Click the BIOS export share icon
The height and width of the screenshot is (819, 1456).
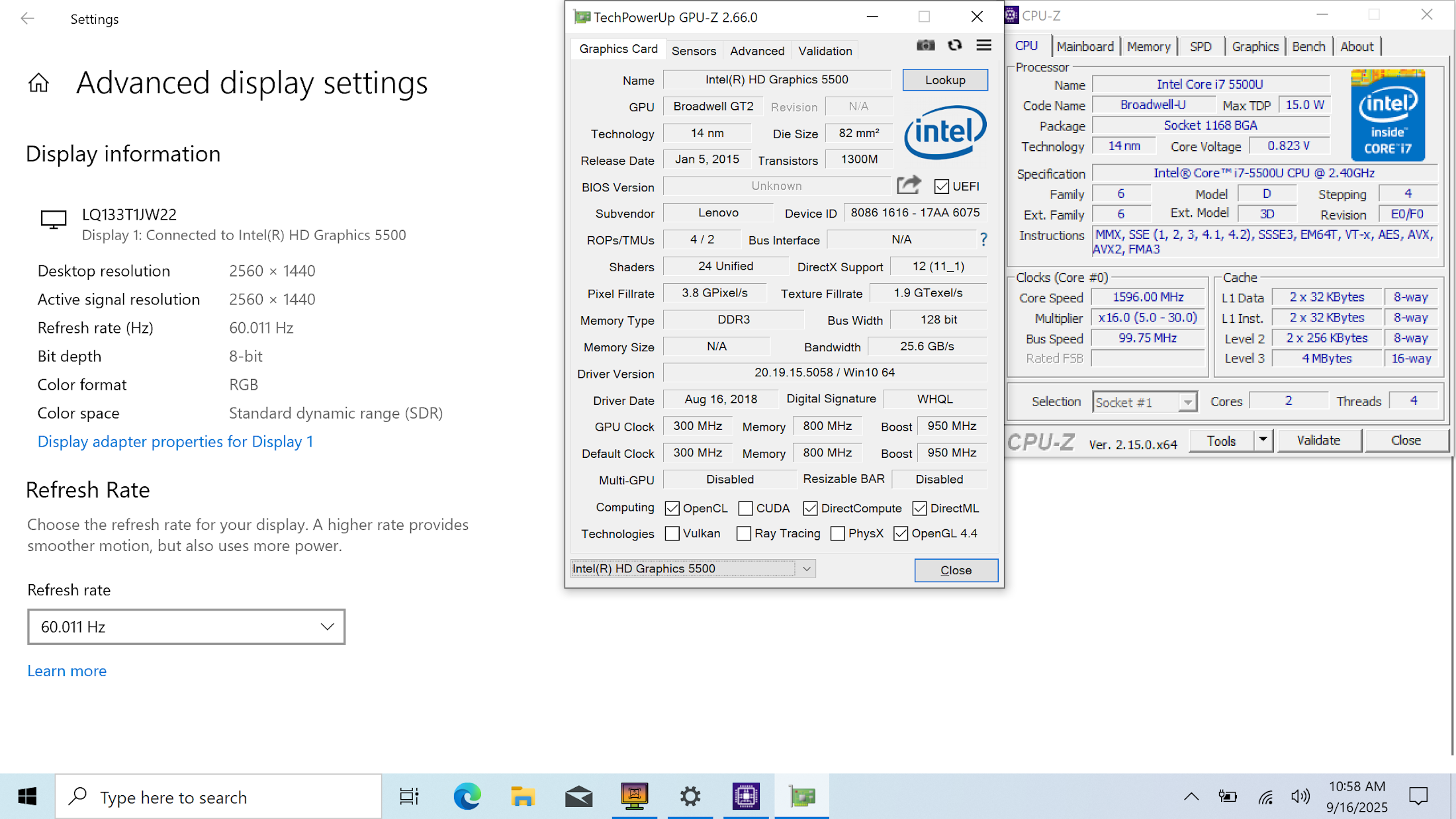[909, 185]
